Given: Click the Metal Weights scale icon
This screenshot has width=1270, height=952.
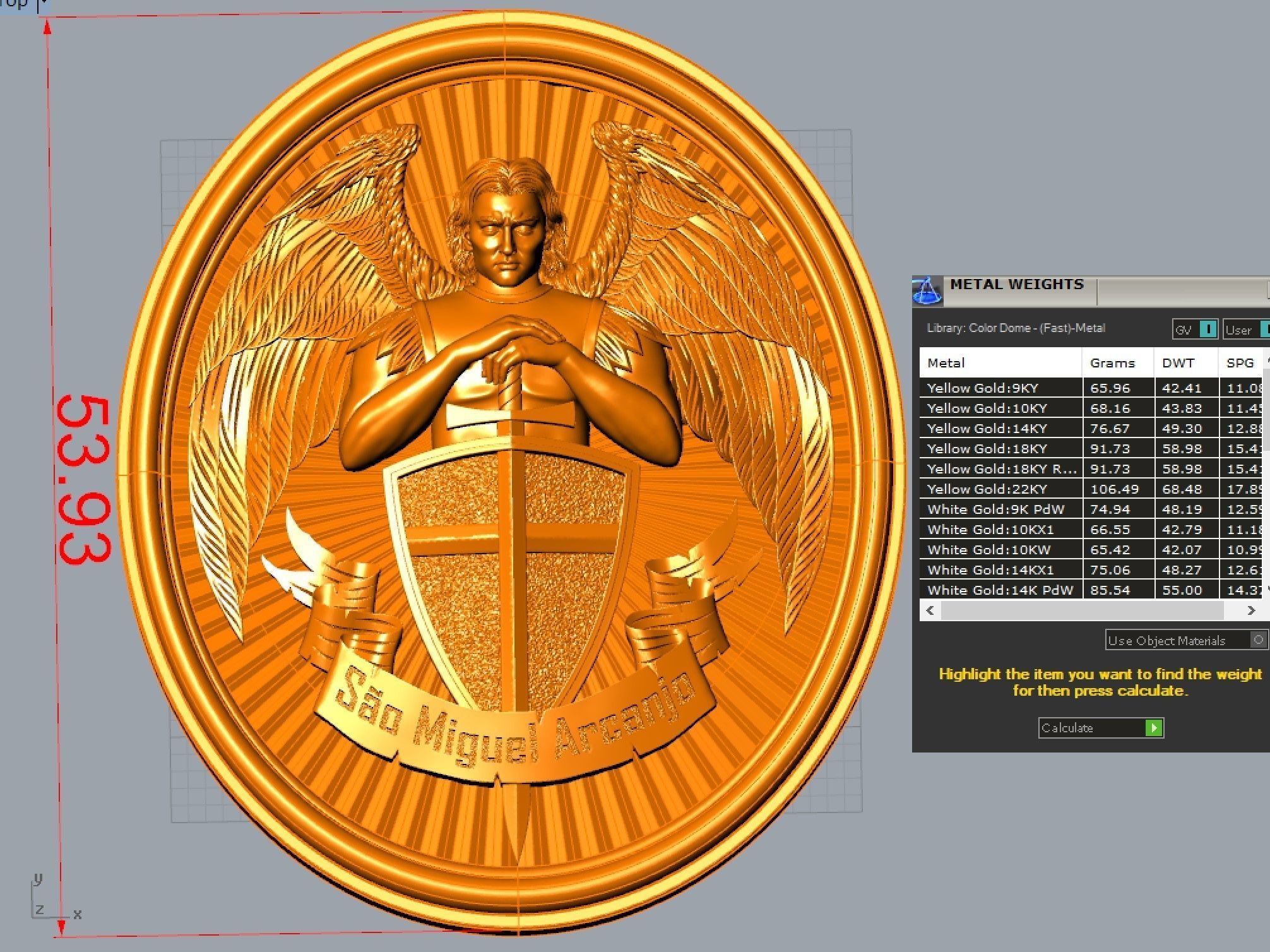Looking at the screenshot, I should click(927, 292).
